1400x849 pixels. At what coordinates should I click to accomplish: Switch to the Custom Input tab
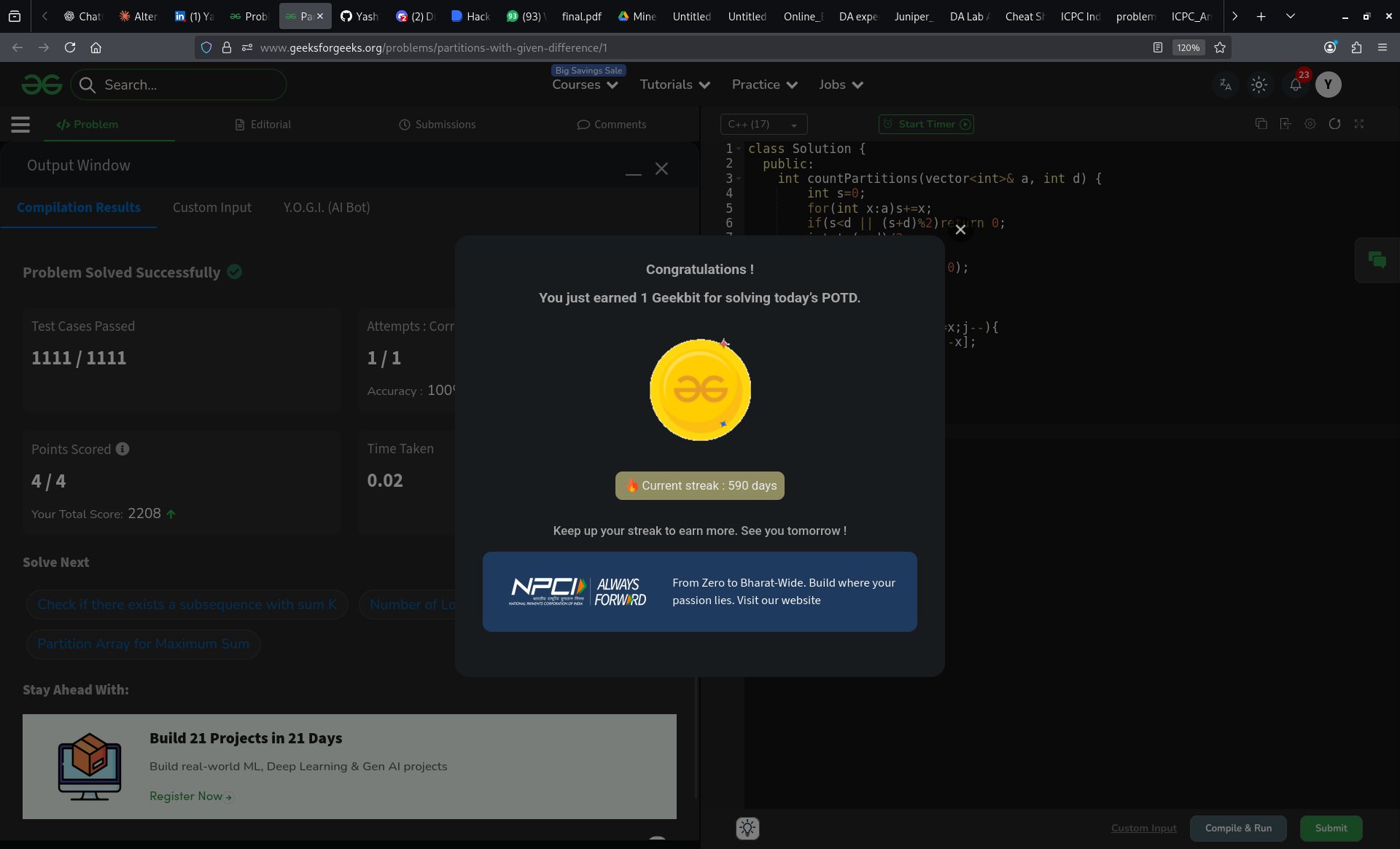pos(212,208)
